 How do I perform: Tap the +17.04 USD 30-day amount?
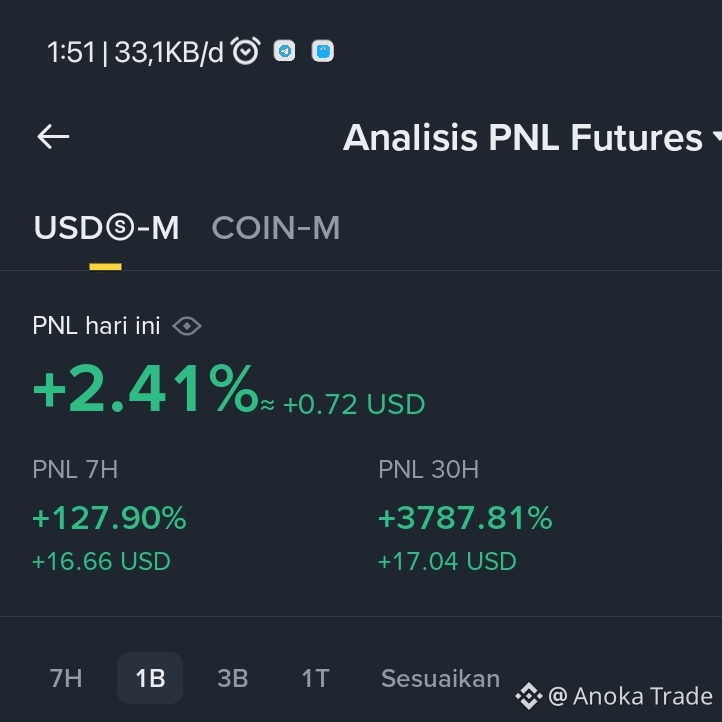[x=447, y=561]
